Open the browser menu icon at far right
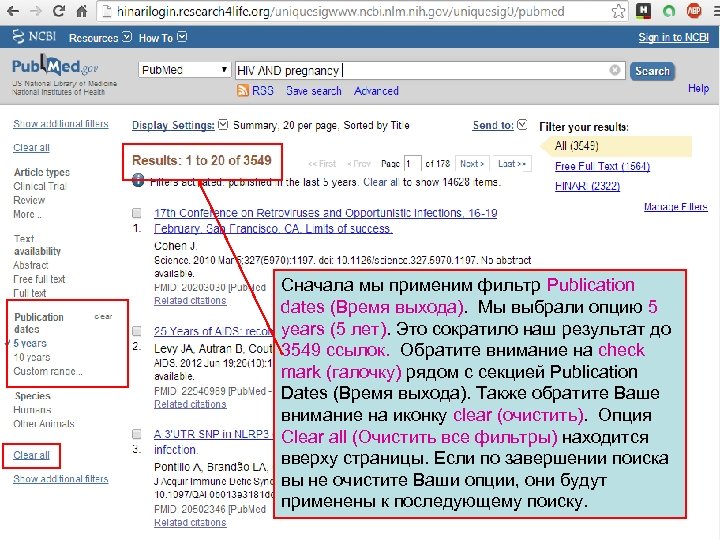The height and width of the screenshot is (540, 720). point(716,11)
